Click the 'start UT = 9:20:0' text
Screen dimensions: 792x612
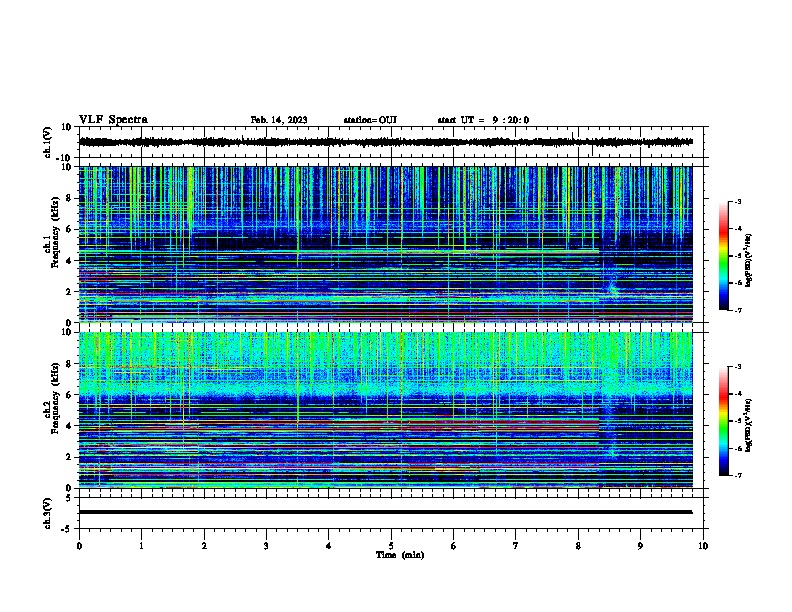click(x=483, y=120)
